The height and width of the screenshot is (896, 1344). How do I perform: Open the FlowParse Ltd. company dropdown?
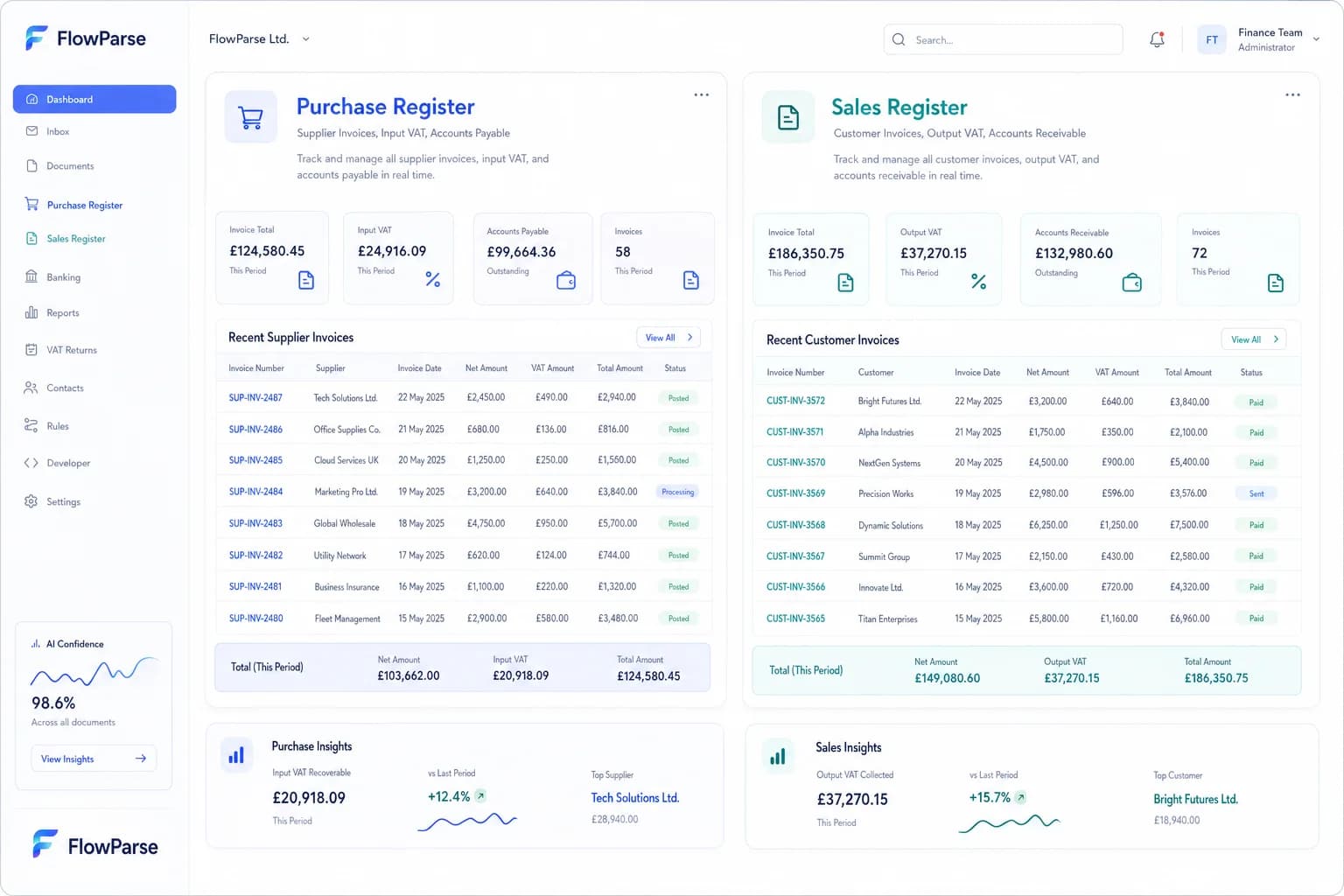point(260,39)
